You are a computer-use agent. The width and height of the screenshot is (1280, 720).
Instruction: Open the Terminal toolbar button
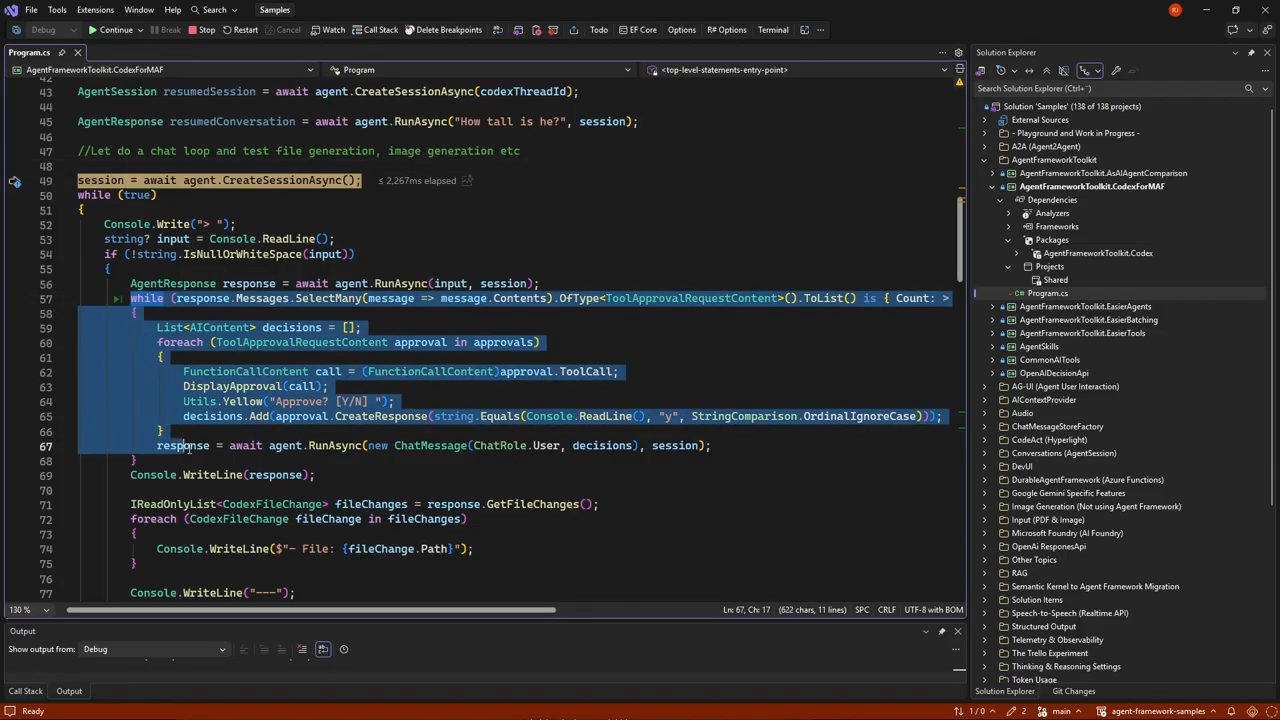[x=773, y=30]
